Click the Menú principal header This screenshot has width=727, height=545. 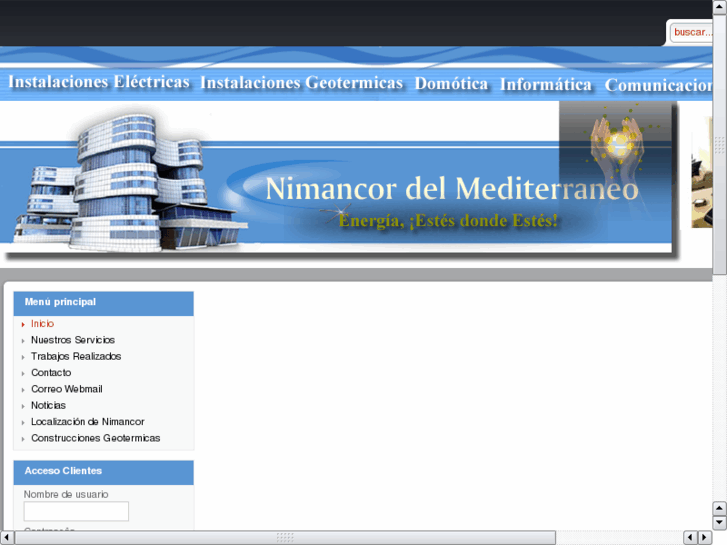(x=103, y=303)
